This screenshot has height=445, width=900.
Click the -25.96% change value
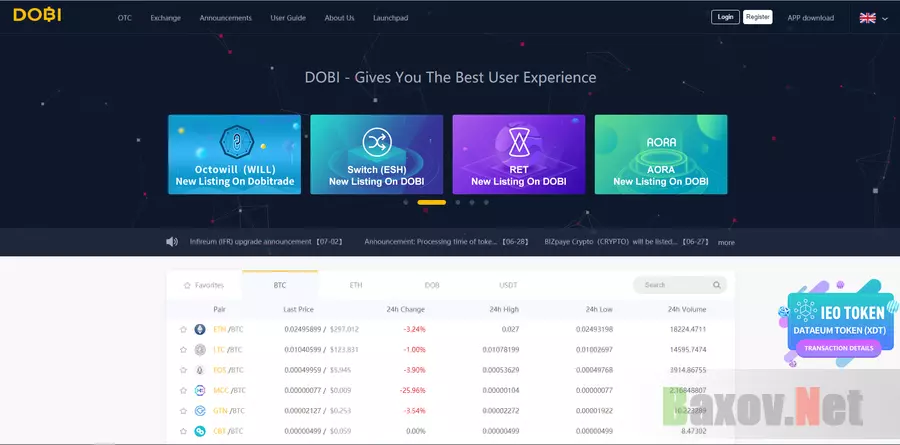tap(413, 390)
